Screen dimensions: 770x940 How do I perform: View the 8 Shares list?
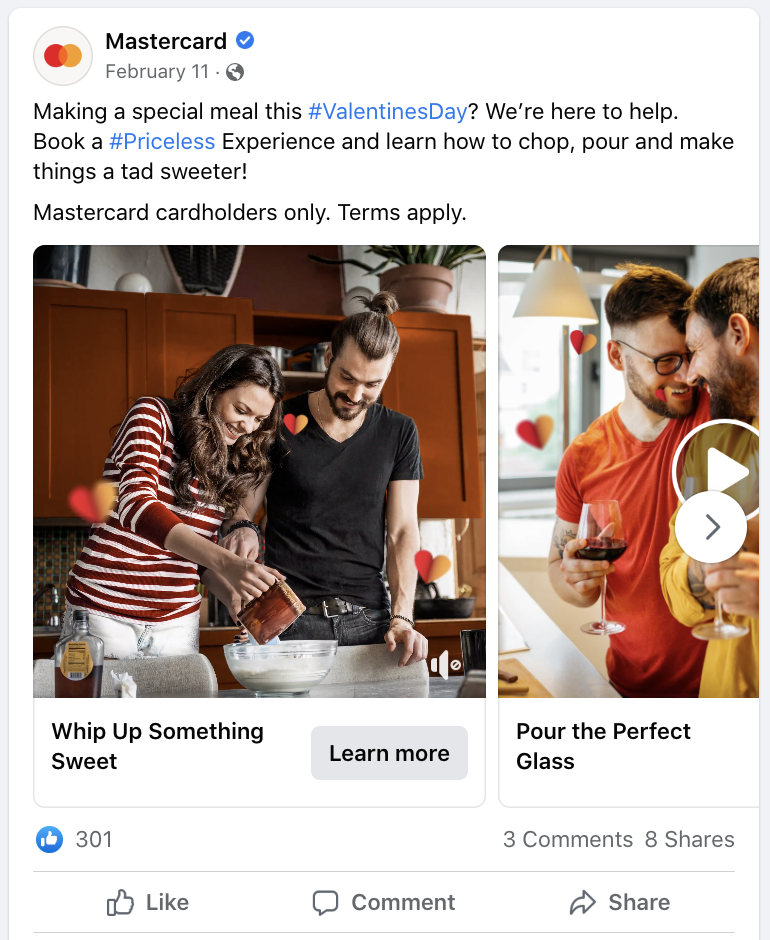tap(690, 839)
